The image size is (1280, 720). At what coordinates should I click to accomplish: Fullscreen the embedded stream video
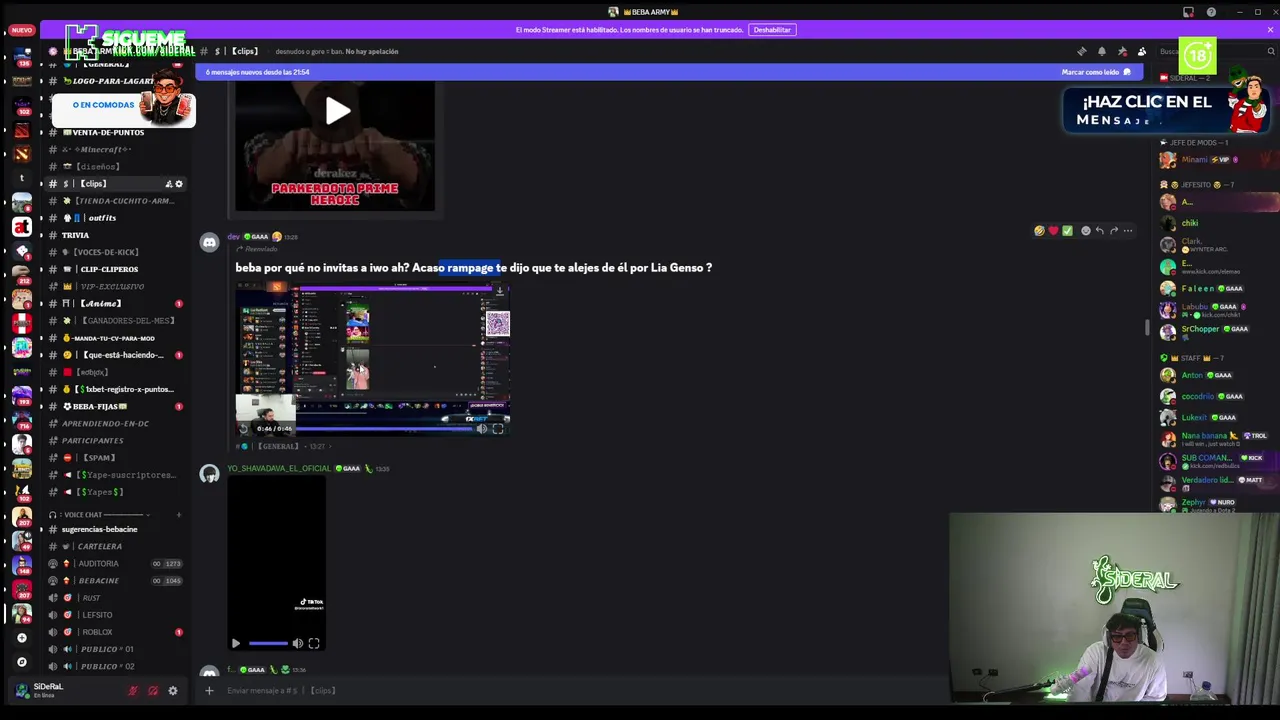(498, 429)
